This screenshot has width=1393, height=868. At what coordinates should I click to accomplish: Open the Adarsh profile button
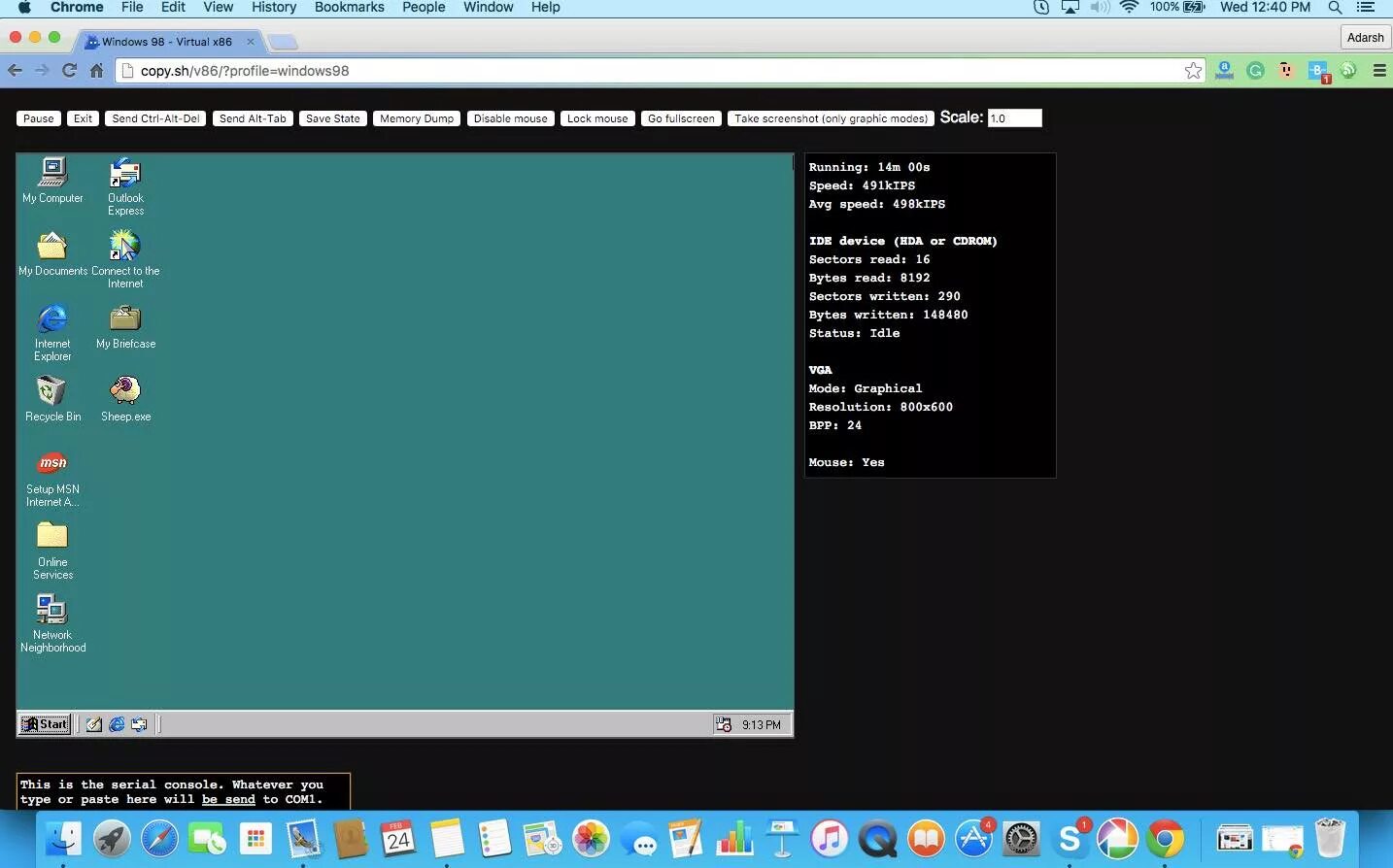point(1365,37)
